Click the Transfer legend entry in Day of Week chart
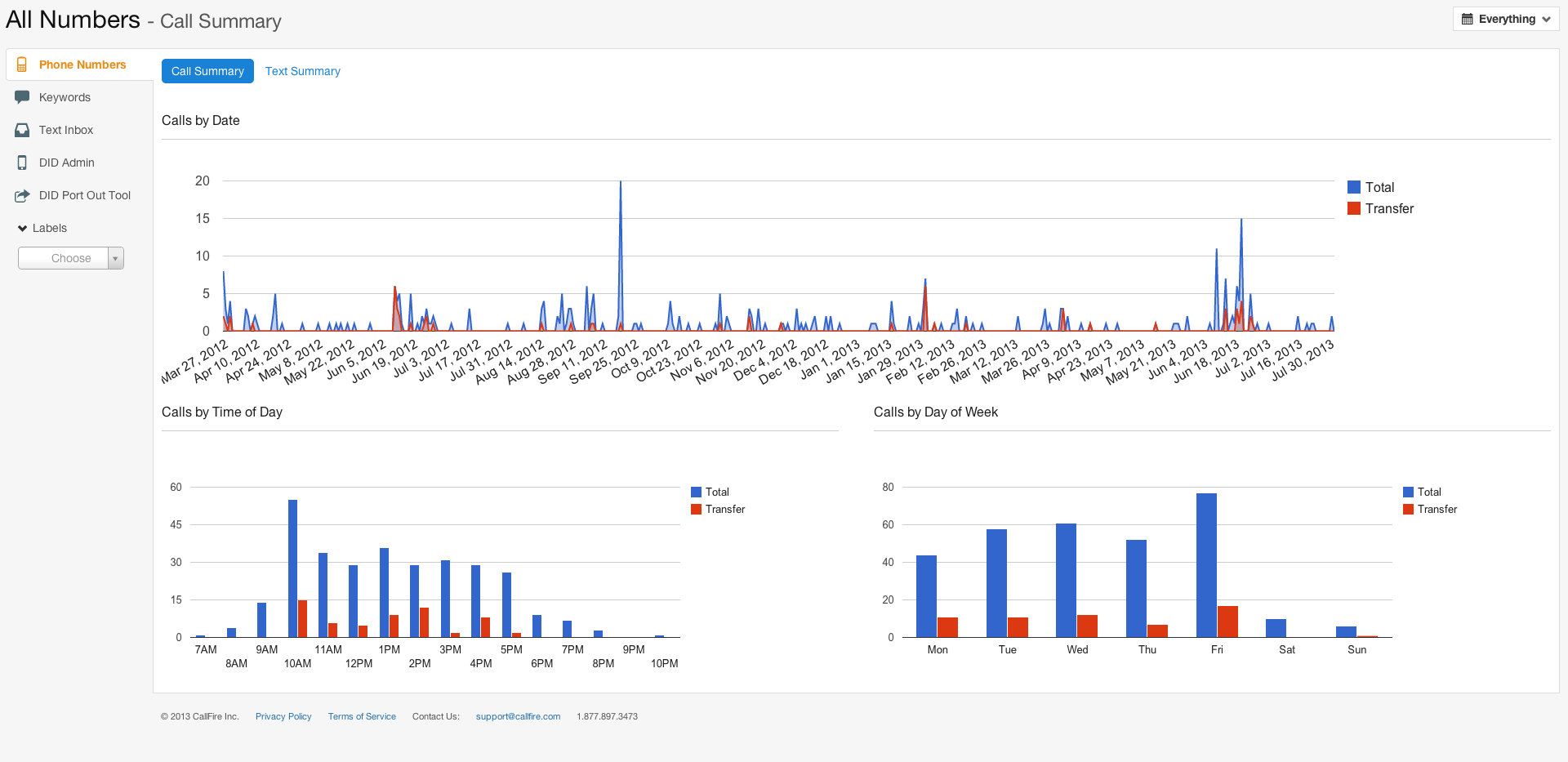1568x762 pixels. click(1437, 509)
